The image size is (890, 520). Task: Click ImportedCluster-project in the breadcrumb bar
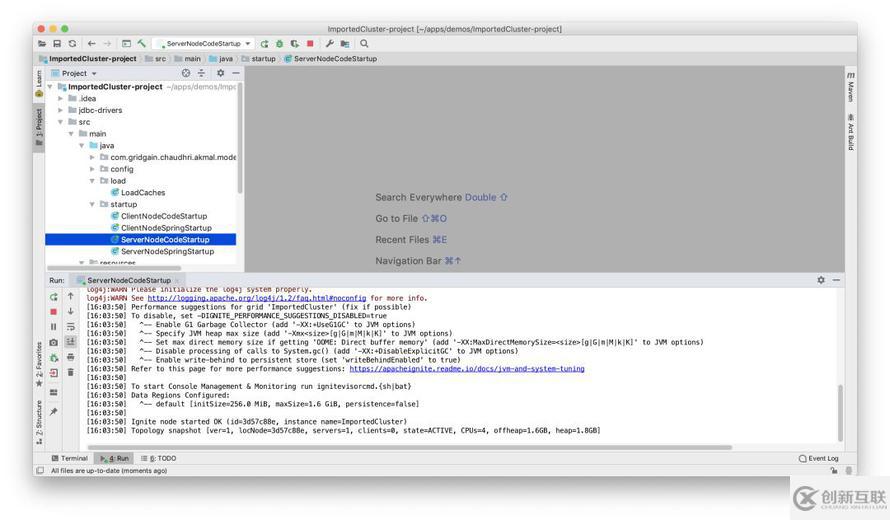93,58
